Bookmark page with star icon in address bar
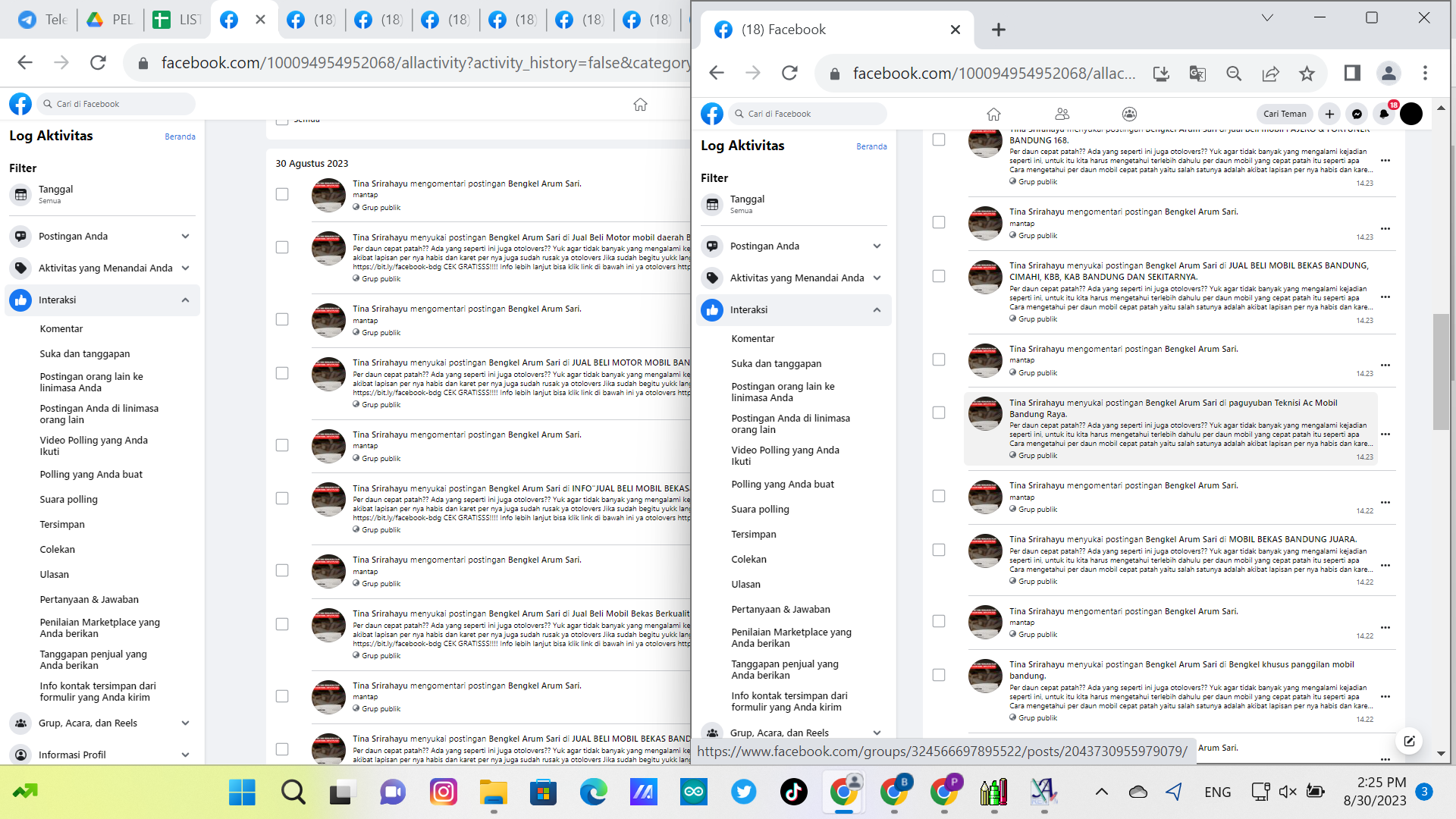The width and height of the screenshot is (1456, 819). coord(1307,74)
